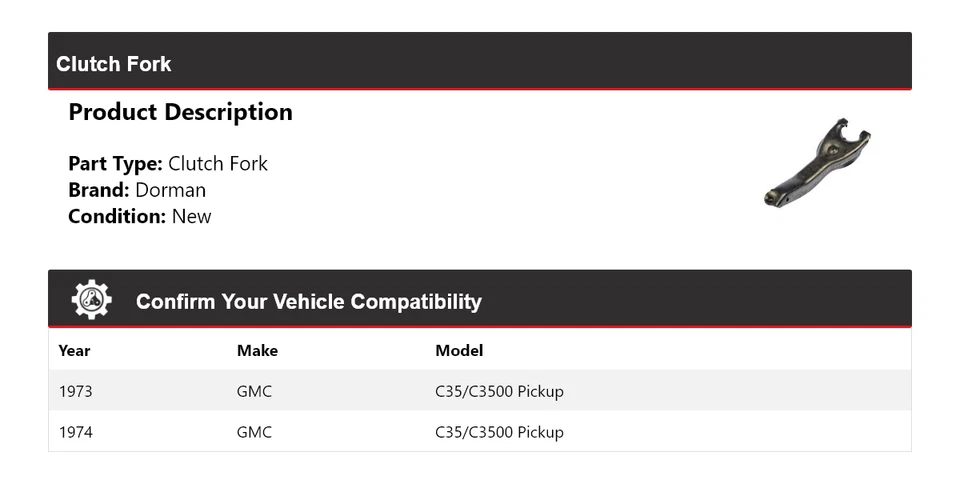Click the gear icon beside Vehicle Compatibility
The image size is (960, 484).
pyautogui.click(x=91, y=300)
